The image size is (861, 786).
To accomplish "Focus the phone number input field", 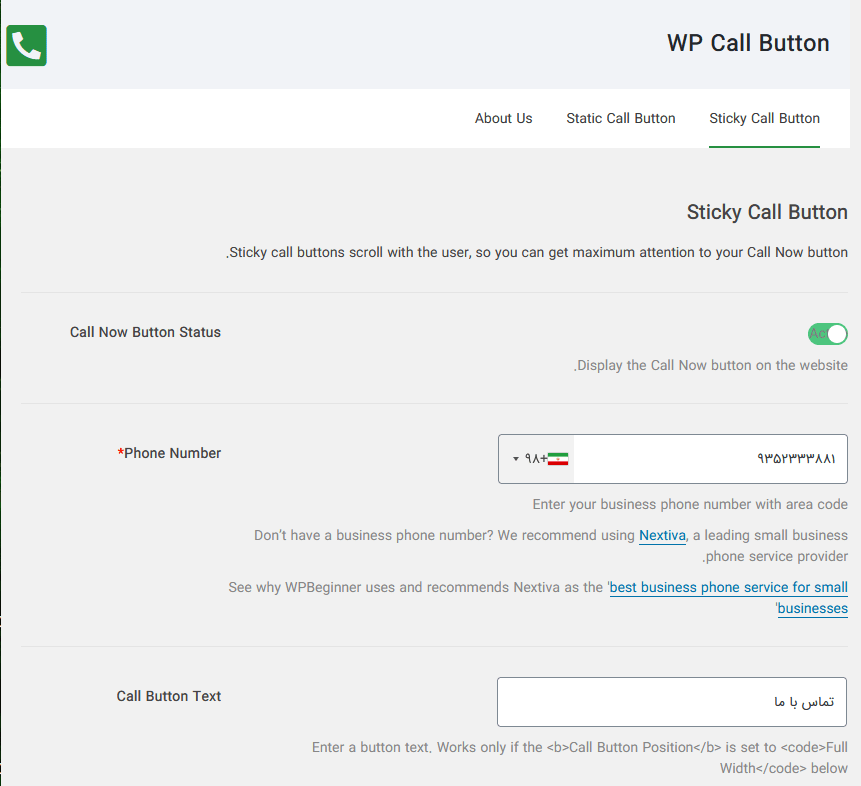I will [x=710, y=459].
